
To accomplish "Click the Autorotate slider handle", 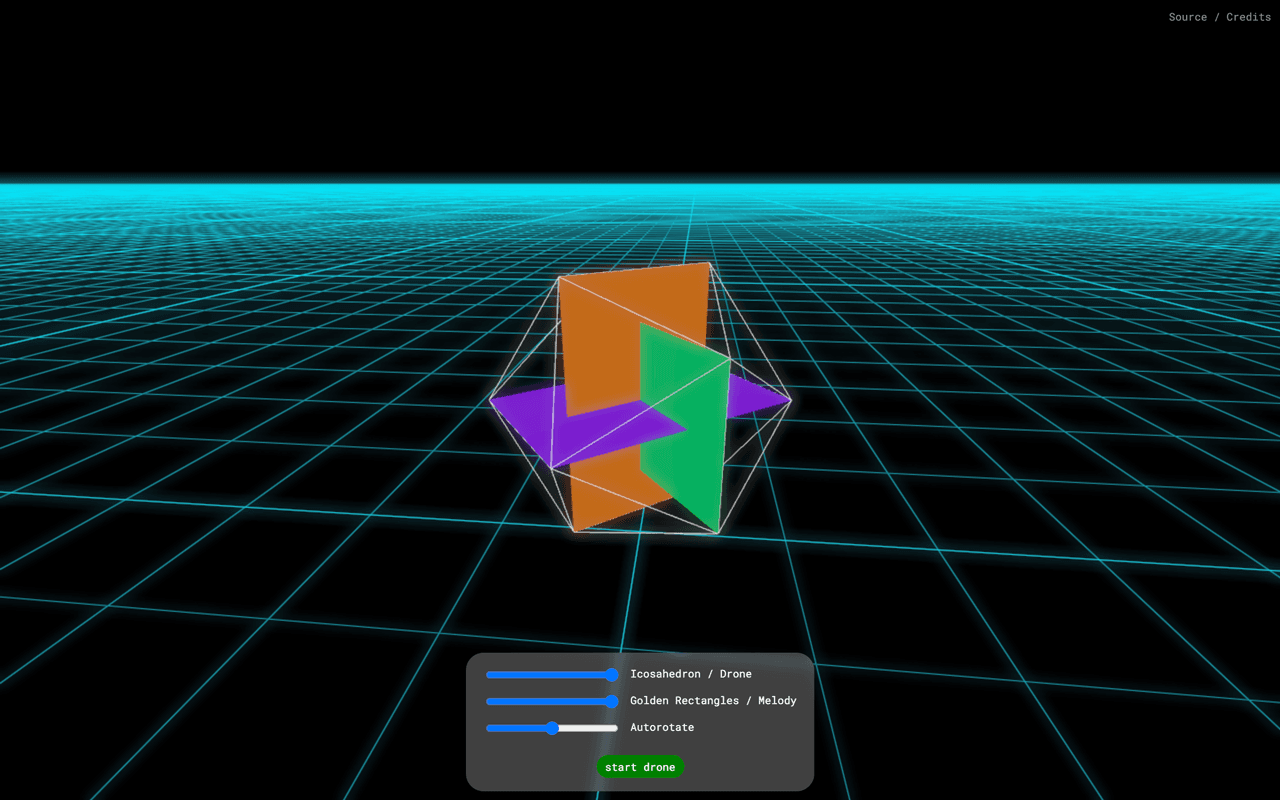I will pos(552,728).
